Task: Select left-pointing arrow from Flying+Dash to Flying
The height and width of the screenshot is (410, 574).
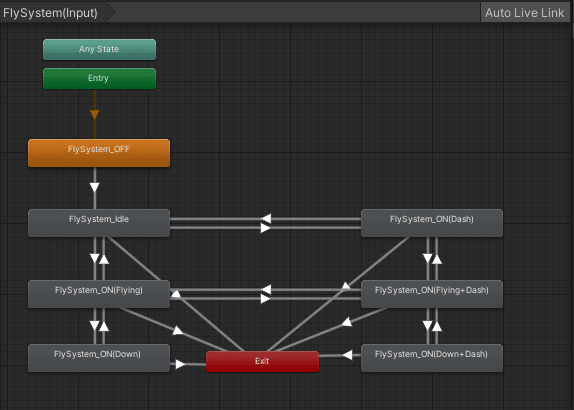Action: pos(266,290)
